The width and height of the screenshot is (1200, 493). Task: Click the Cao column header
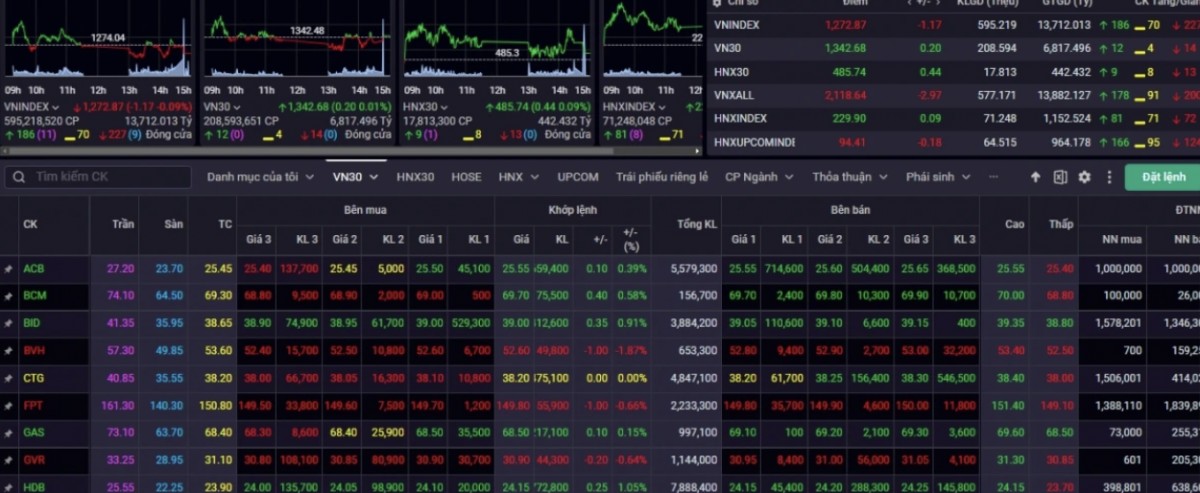(1015, 224)
